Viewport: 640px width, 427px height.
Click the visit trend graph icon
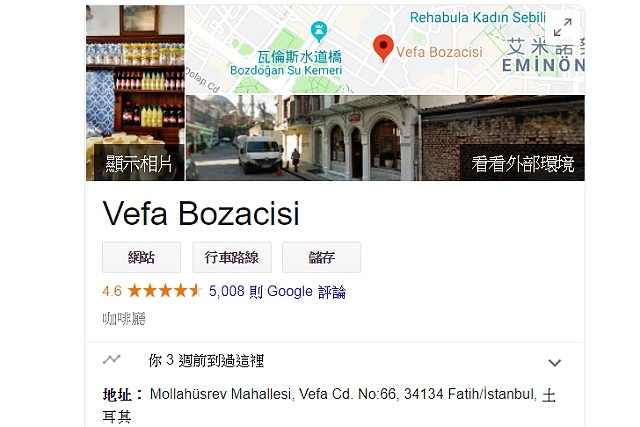[x=111, y=360]
